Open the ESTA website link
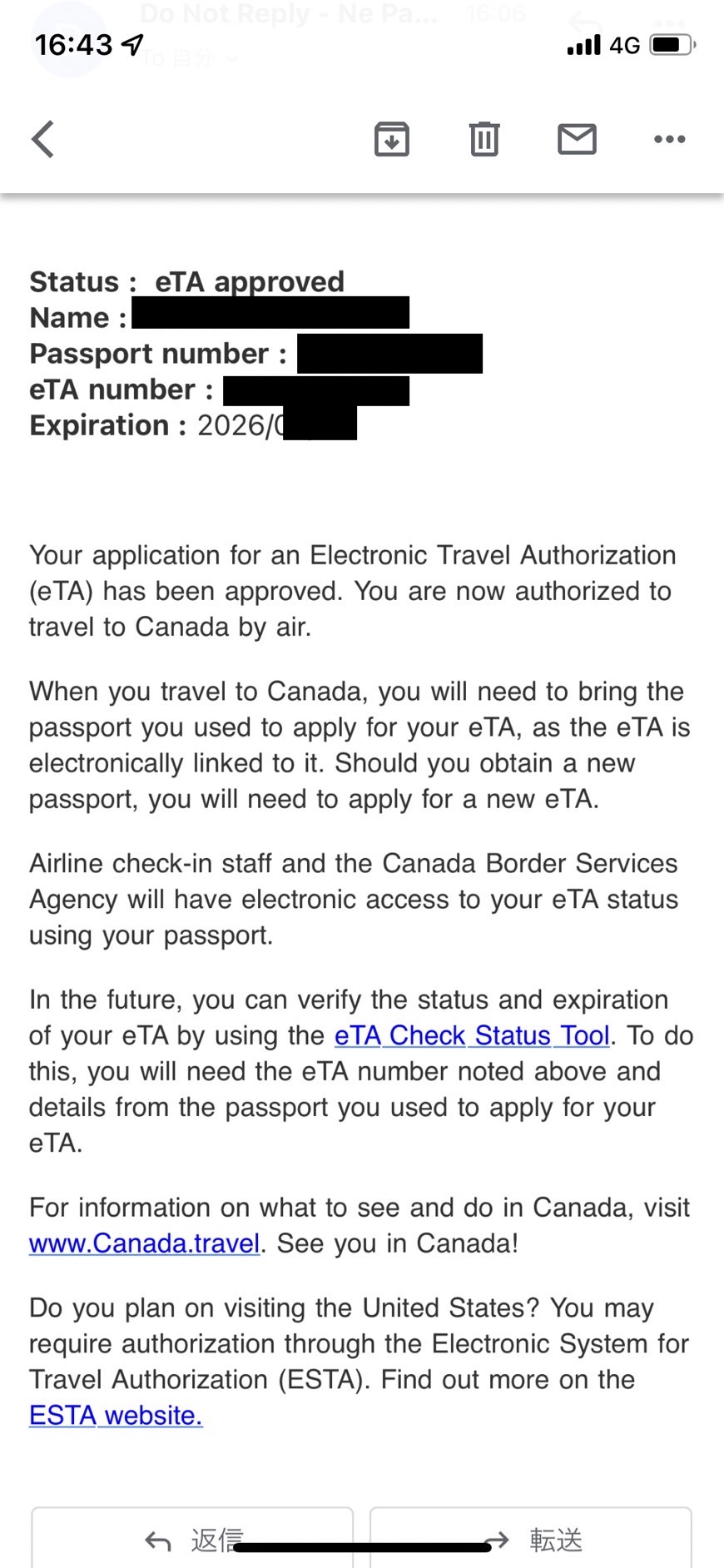Screen dimensions: 724x1568 (116, 1416)
